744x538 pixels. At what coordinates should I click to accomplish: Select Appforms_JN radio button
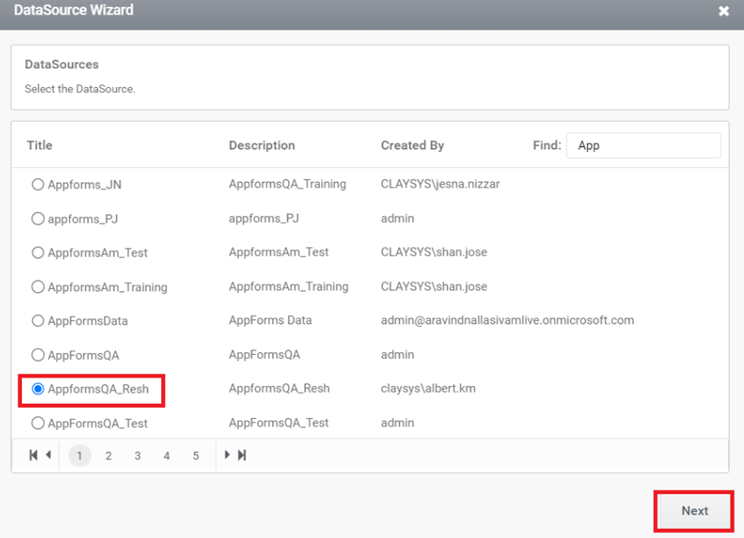37,184
